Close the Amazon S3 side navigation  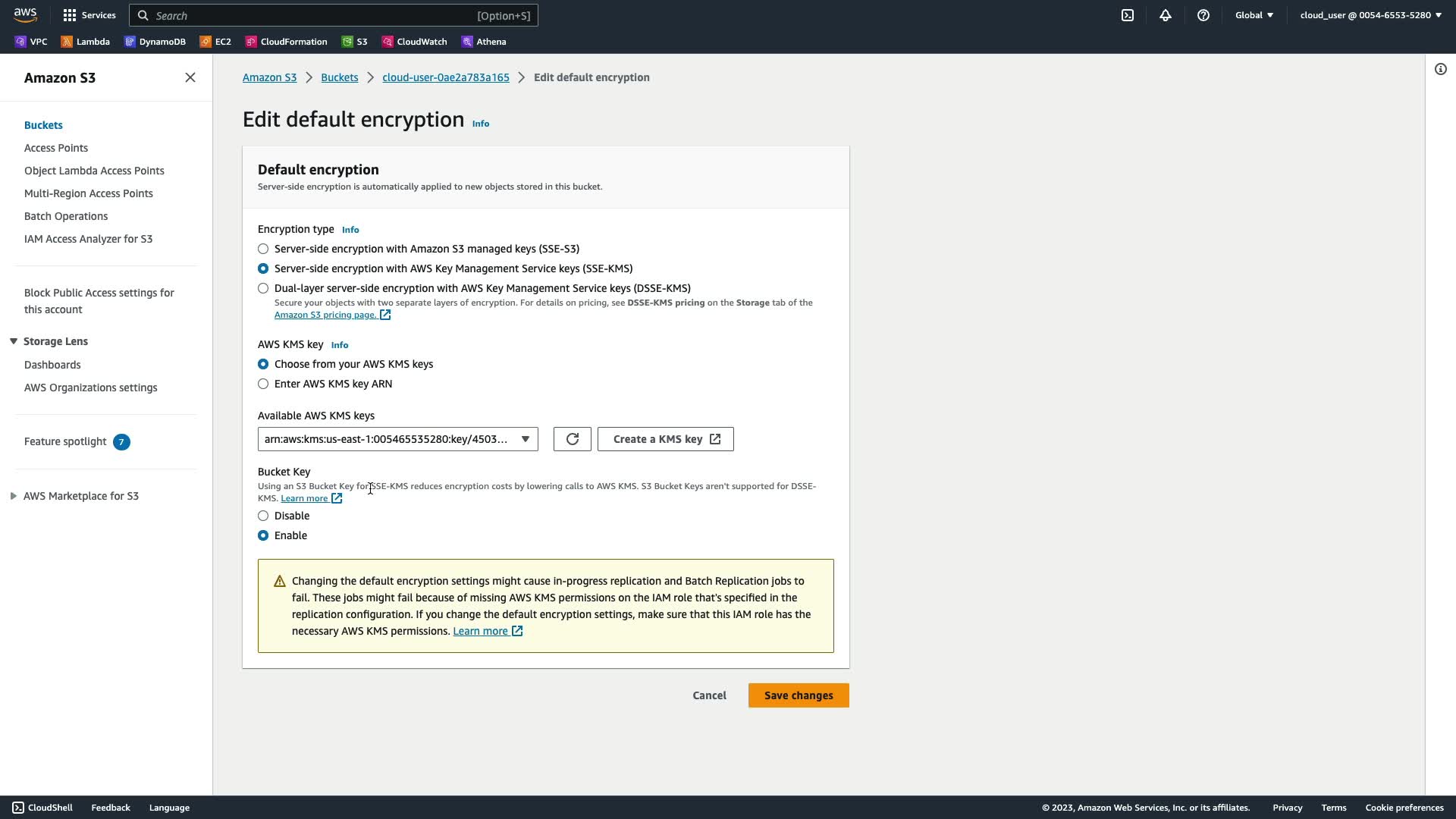tap(190, 77)
